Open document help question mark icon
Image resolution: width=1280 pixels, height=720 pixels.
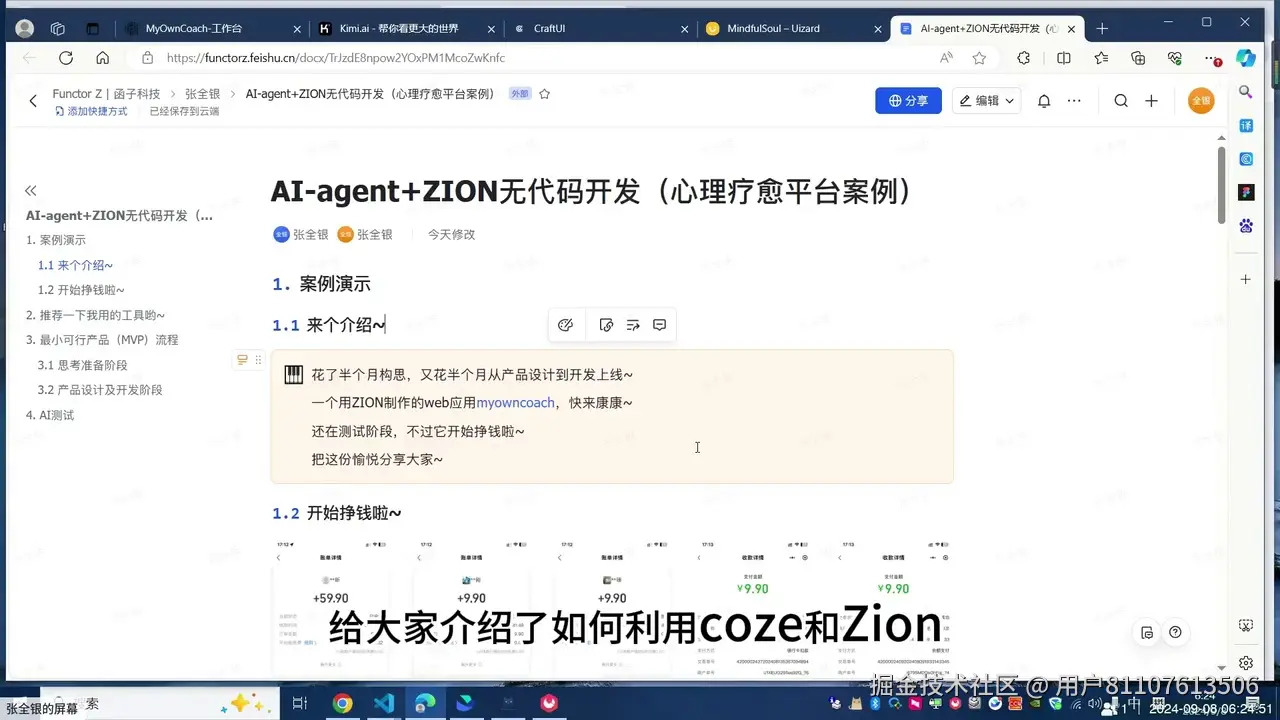[1175, 632]
